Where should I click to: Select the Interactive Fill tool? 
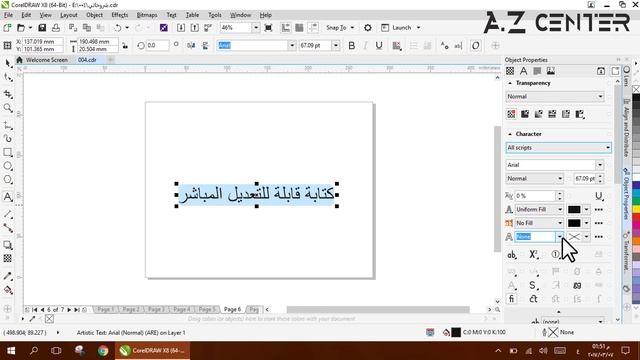8,290
